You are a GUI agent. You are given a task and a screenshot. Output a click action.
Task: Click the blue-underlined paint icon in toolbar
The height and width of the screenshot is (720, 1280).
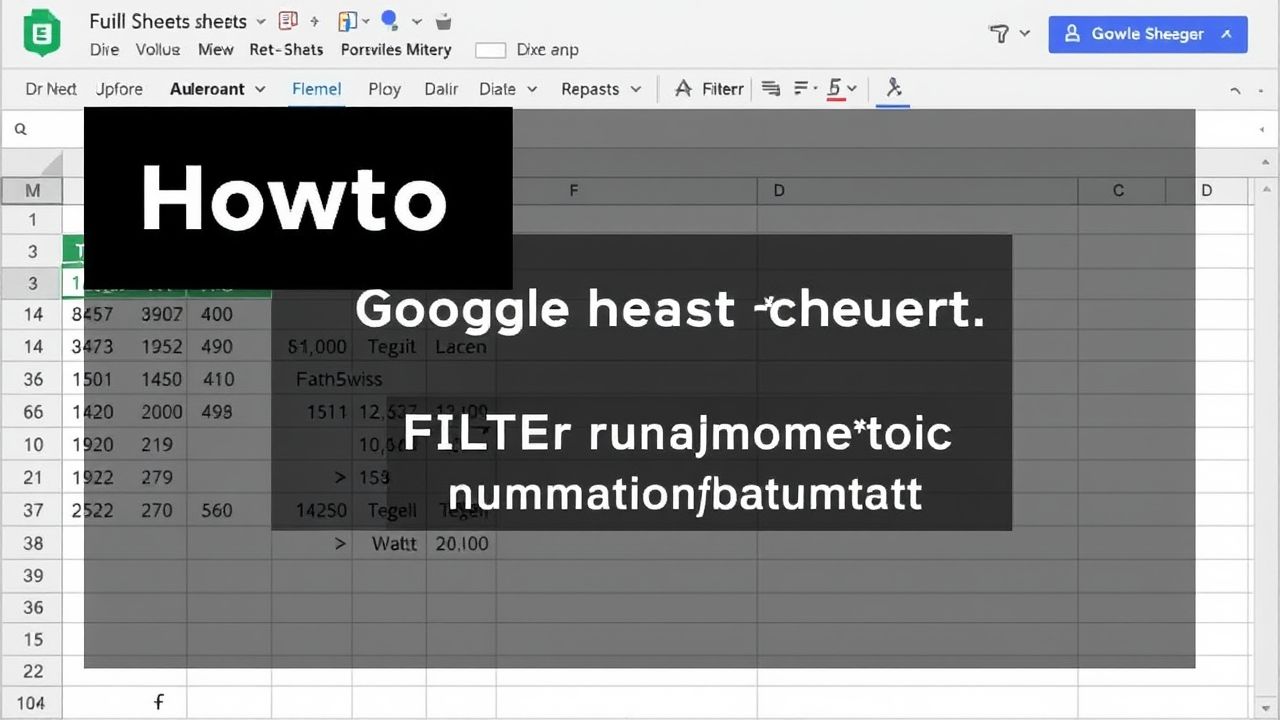coord(893,89)
